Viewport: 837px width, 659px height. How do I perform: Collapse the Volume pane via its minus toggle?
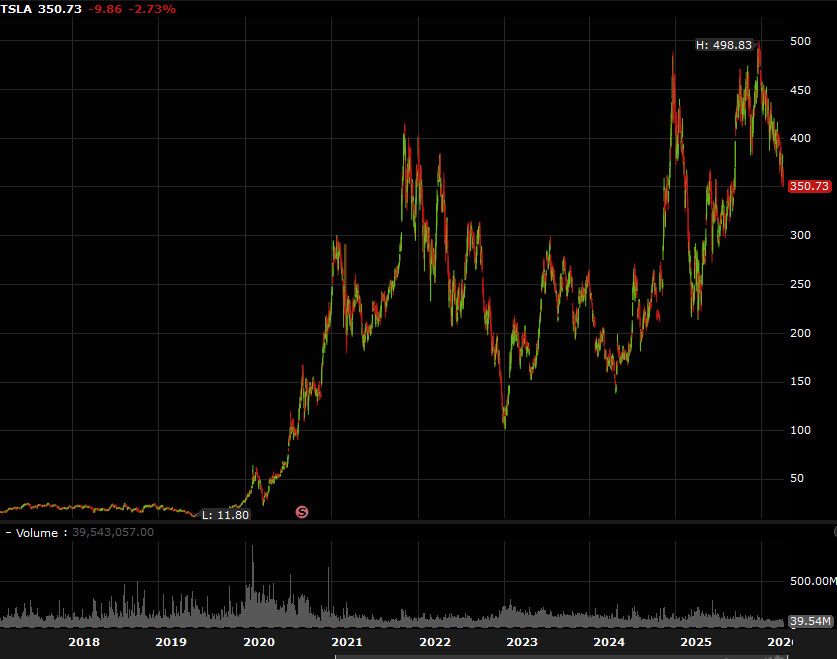[8, 533]
